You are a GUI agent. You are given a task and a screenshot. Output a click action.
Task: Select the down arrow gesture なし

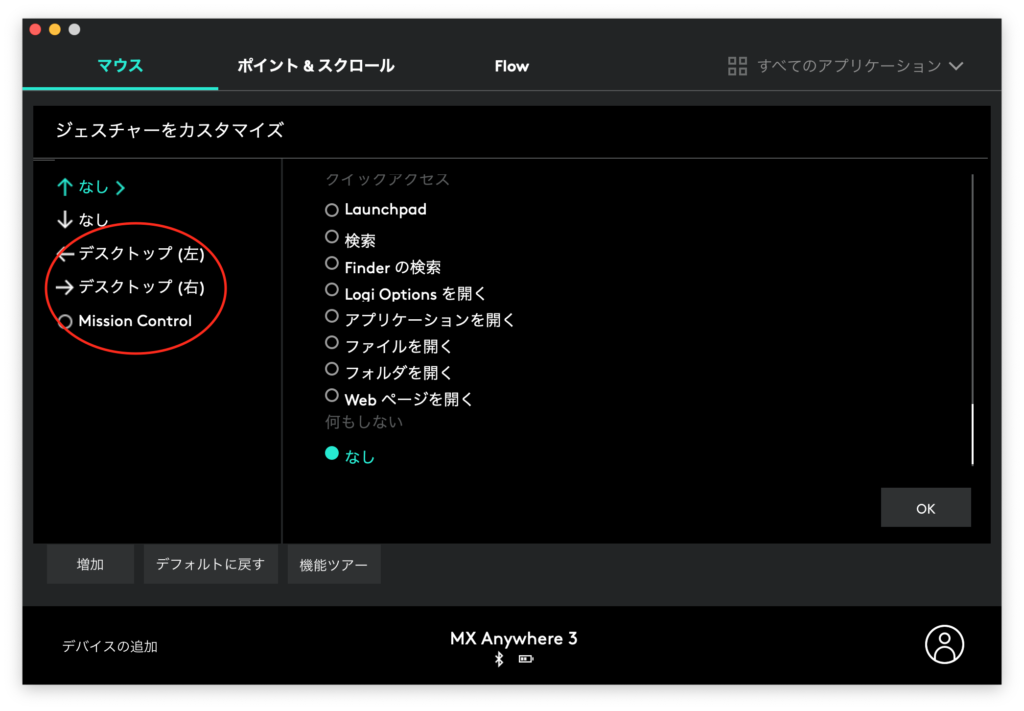pos(93,220)
